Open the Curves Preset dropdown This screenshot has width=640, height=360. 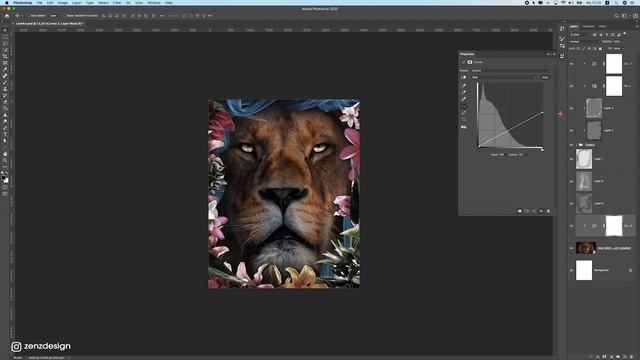coord(511,71)
